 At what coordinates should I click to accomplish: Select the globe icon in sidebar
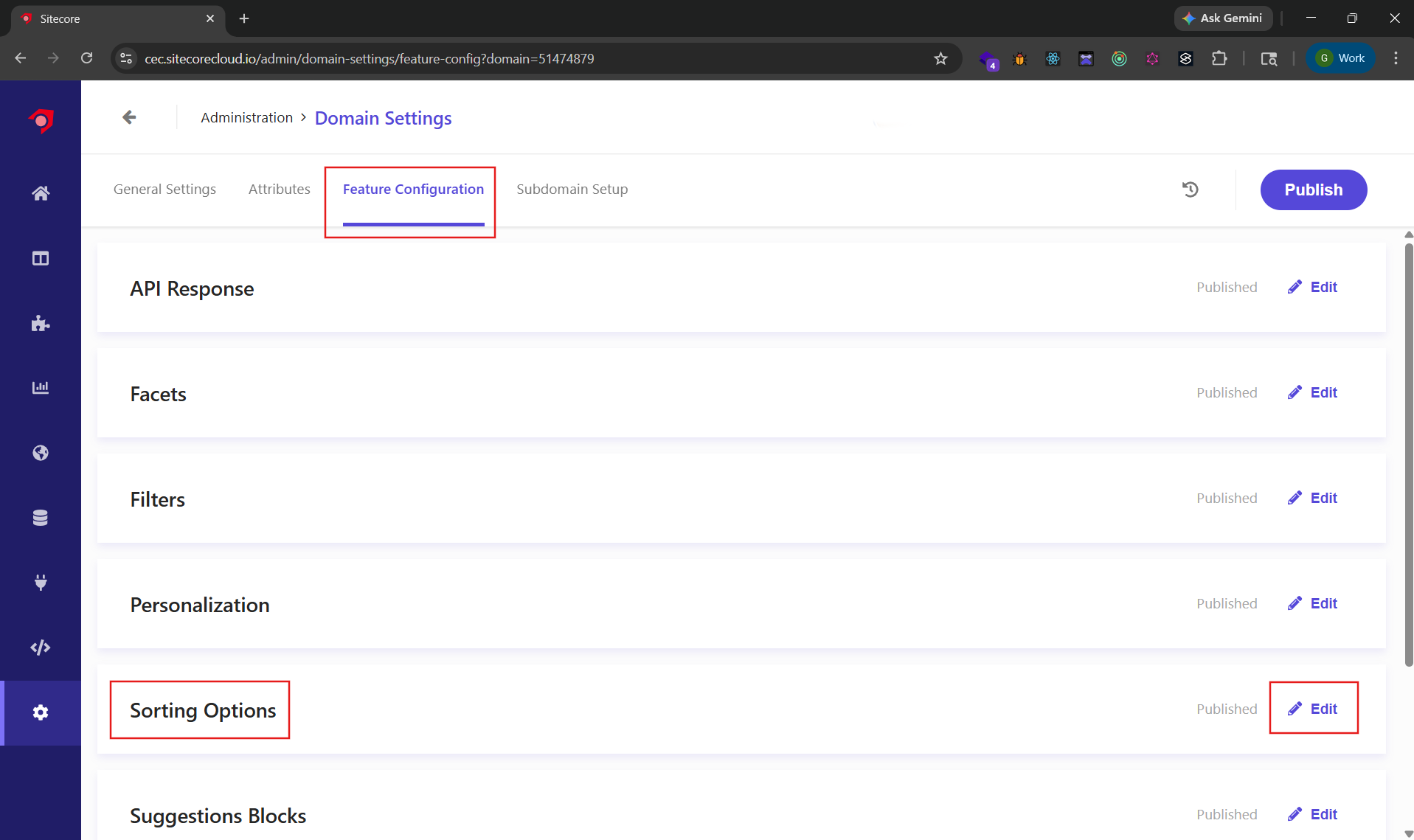pos(41,453)
